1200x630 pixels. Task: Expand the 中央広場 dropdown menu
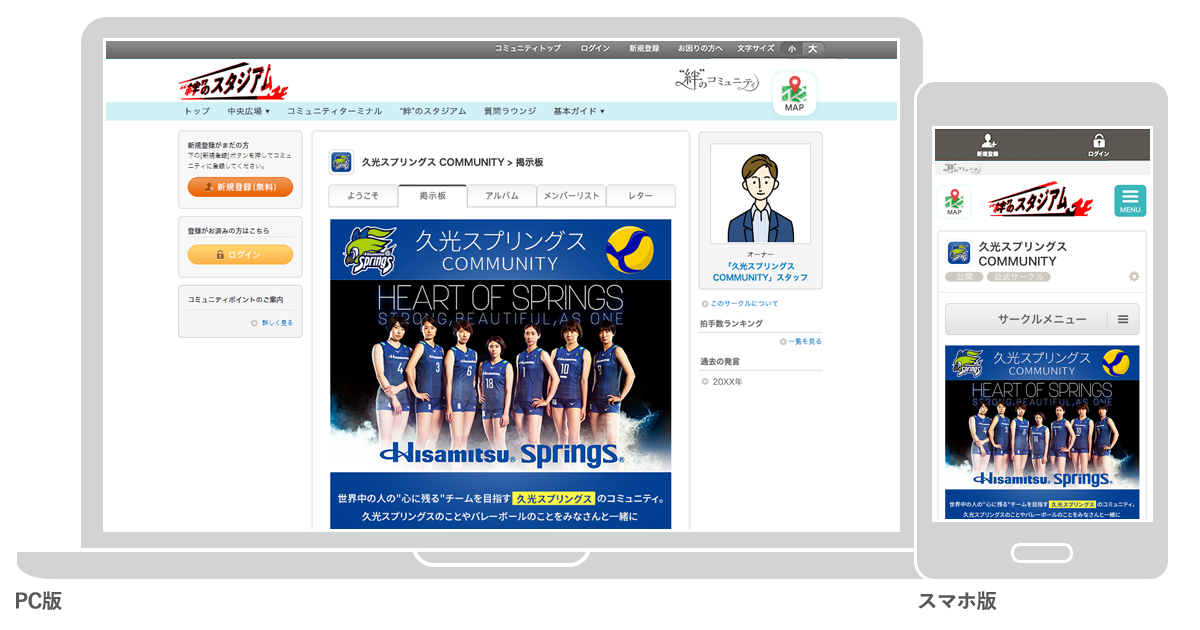(x=249, y=111)
